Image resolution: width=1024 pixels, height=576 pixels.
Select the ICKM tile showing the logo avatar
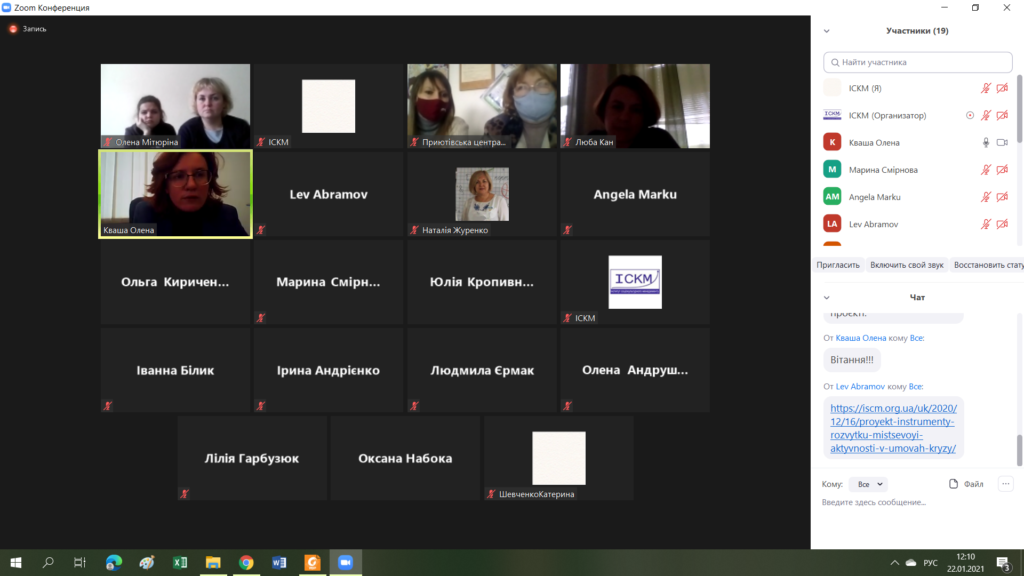635,282
